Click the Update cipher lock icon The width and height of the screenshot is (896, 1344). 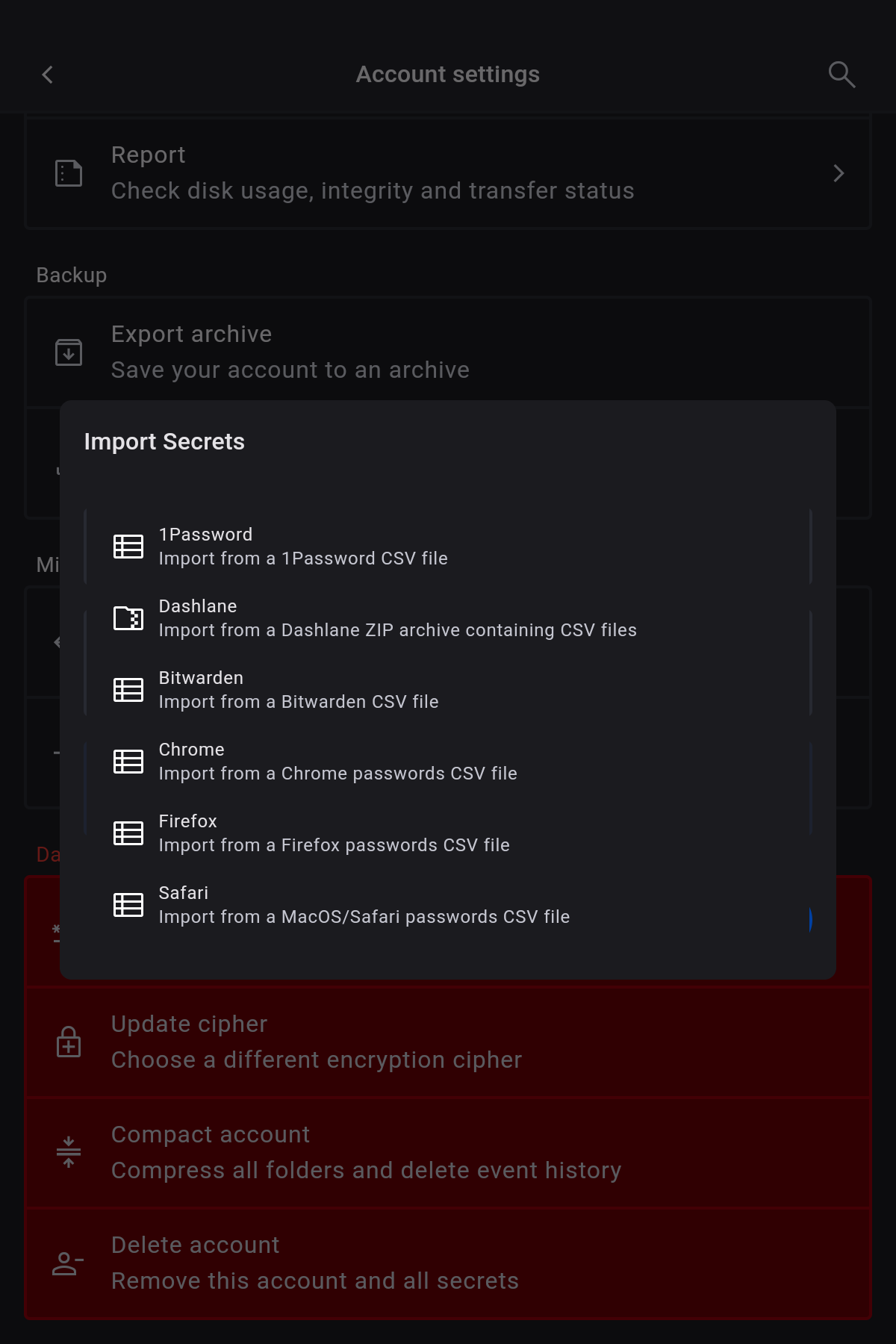pyautogui.click(x=69, y=1042)
